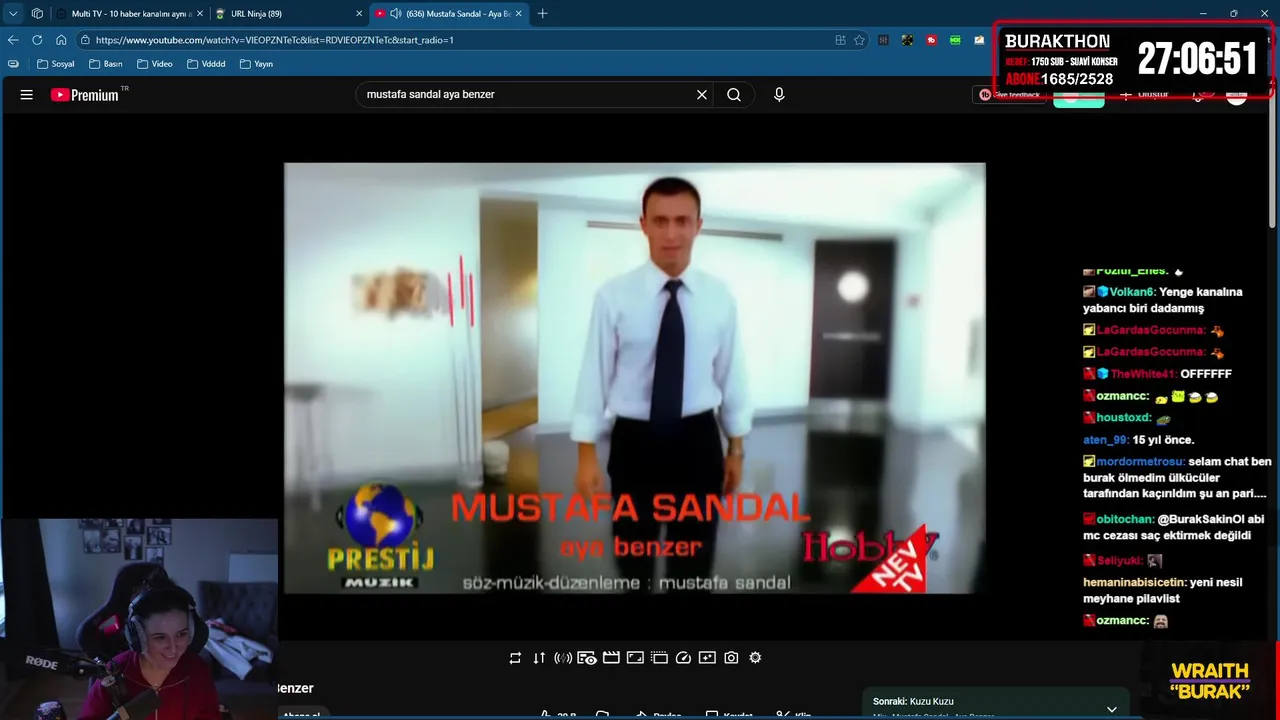Screen dimensions: 1280x720
Task: Click the YouTube search magnifier button
Action: [x=734, y=95]
